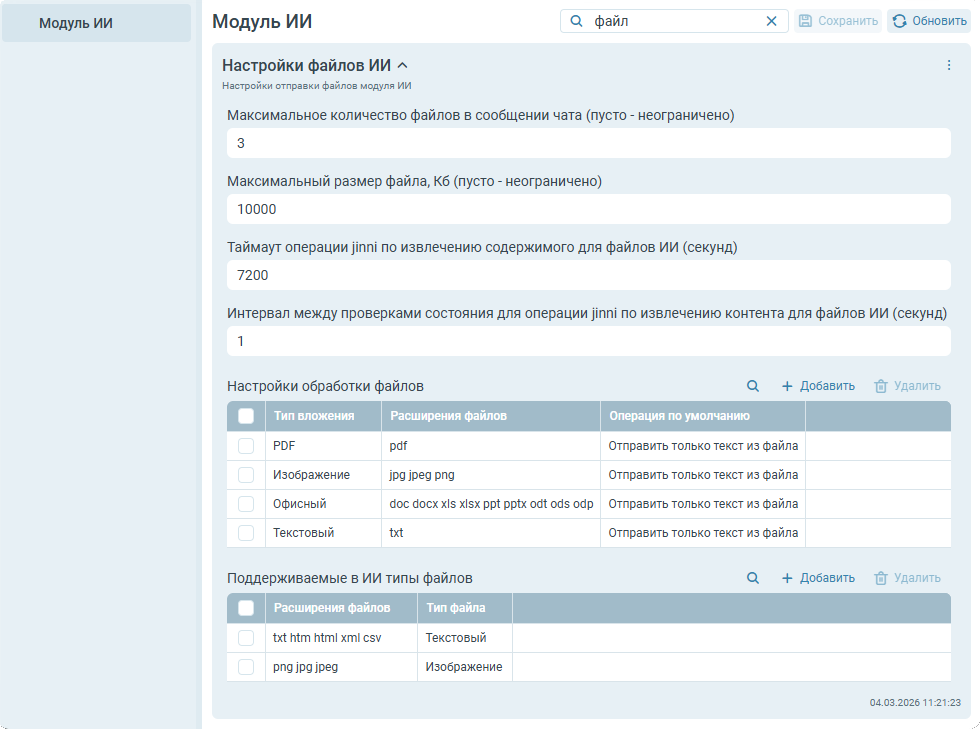
Task: Toggle the select-all checkbox in file processing table
Action: (246, 416)
